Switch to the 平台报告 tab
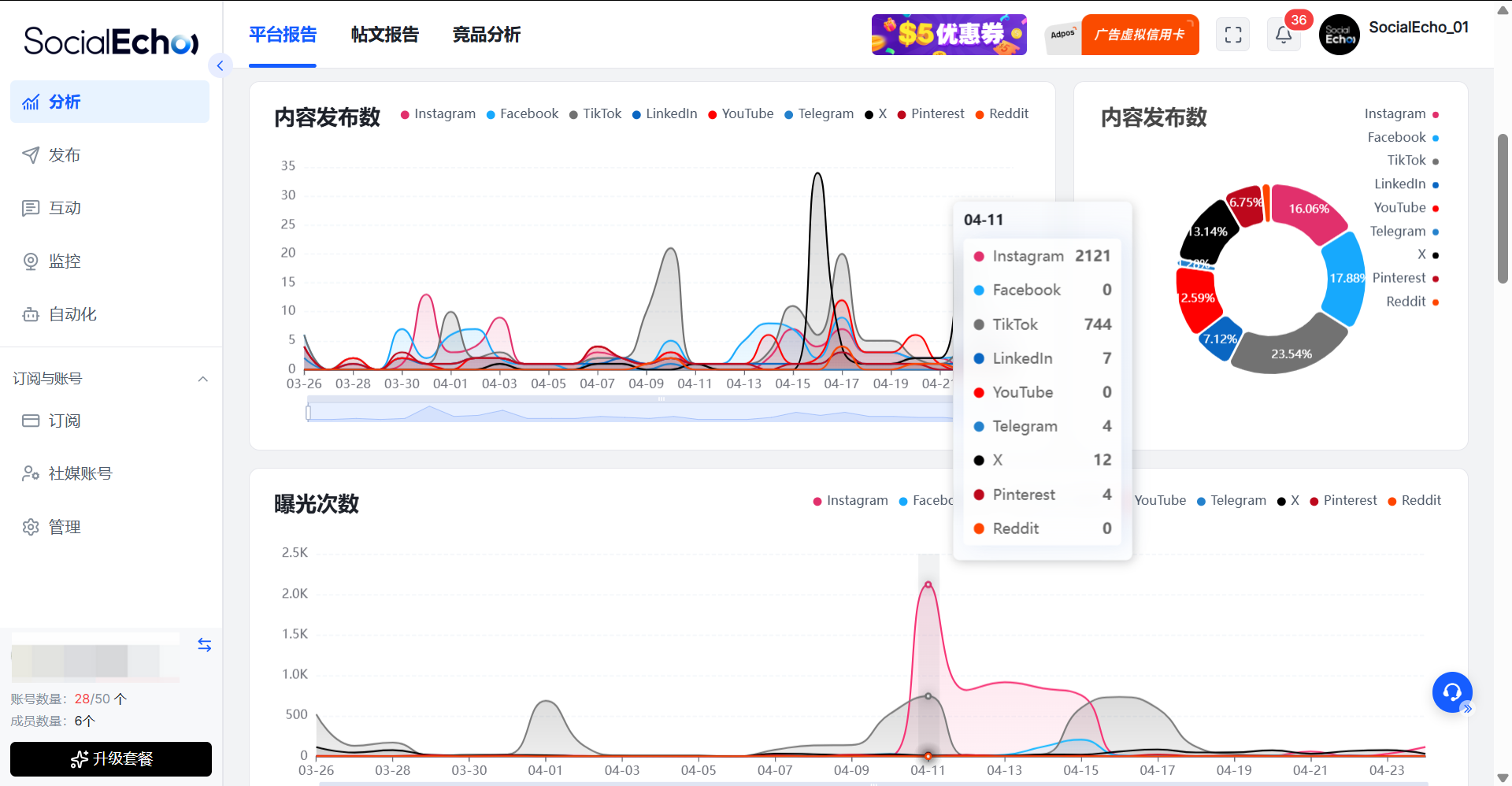This screenshot has height=786, width=1512. [x=283, y=35]
